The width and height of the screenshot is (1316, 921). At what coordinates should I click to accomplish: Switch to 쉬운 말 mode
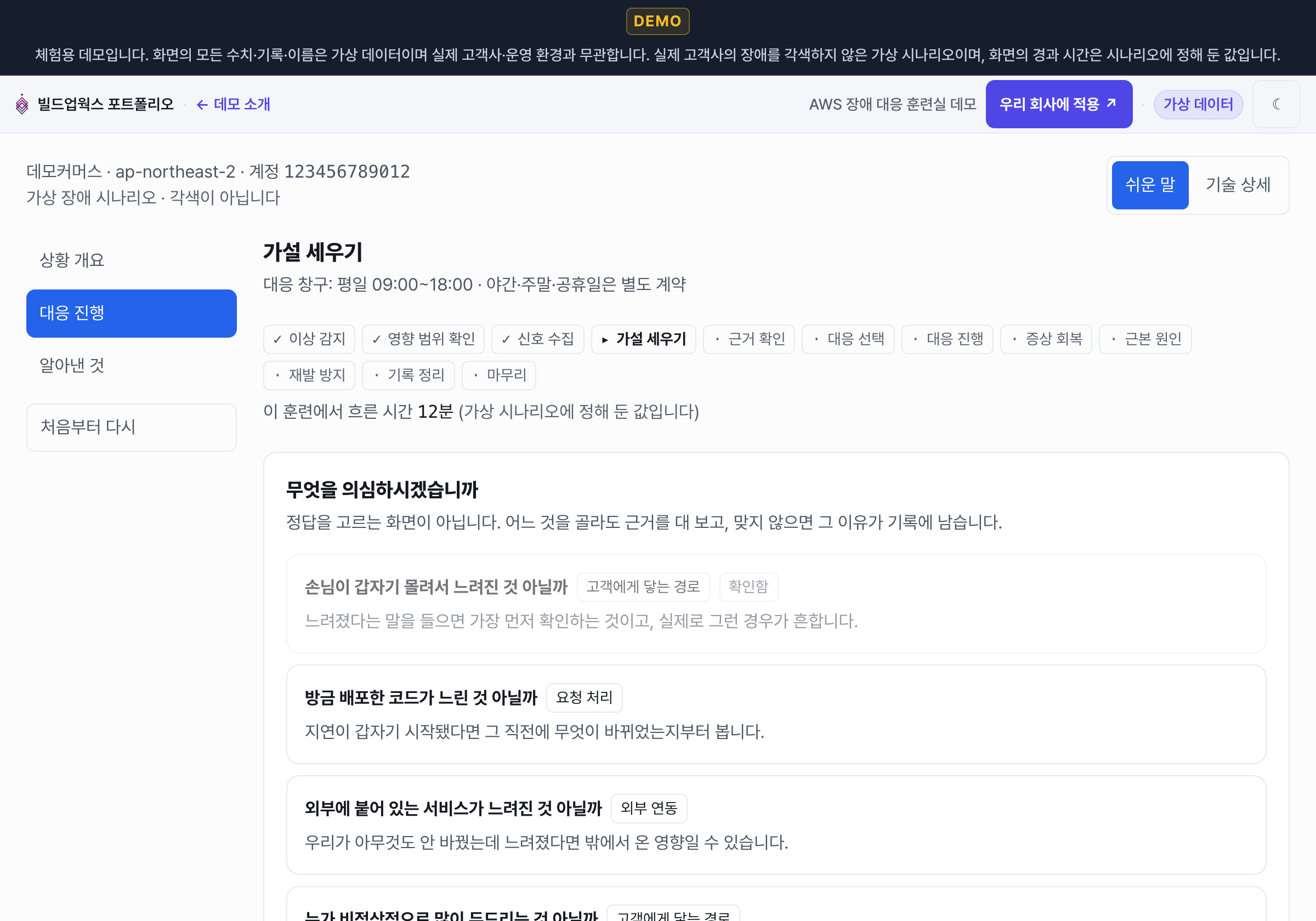coord(1150,185)
